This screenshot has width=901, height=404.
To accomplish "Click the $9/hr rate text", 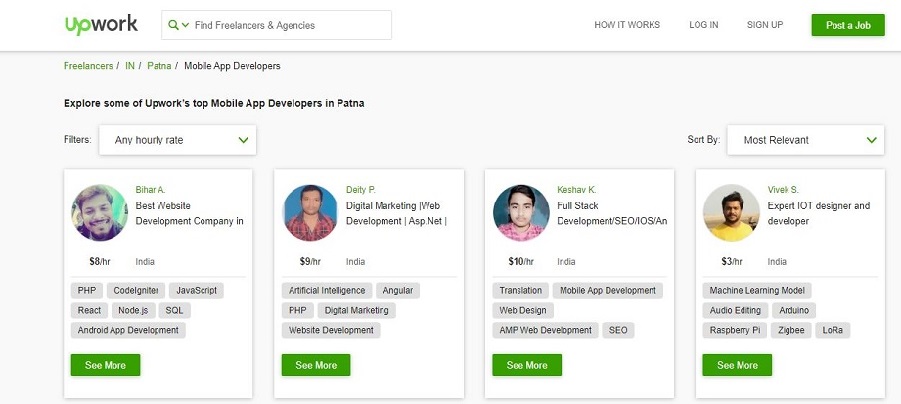I will coord(310,261).
